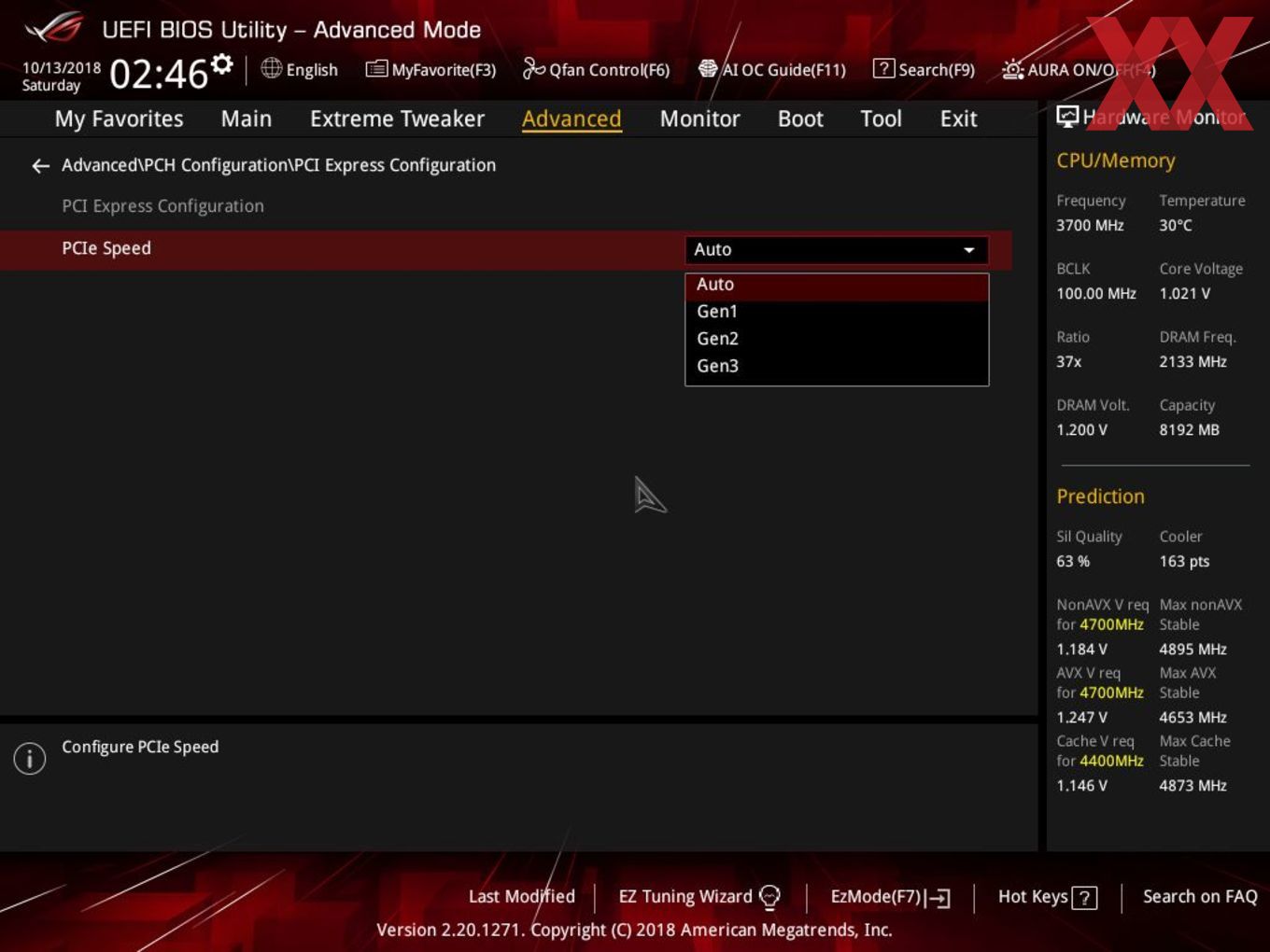This screenshot has height=952, width=1270.
Task: Click the 63 % Sil Quality value
Action: 1073,561
